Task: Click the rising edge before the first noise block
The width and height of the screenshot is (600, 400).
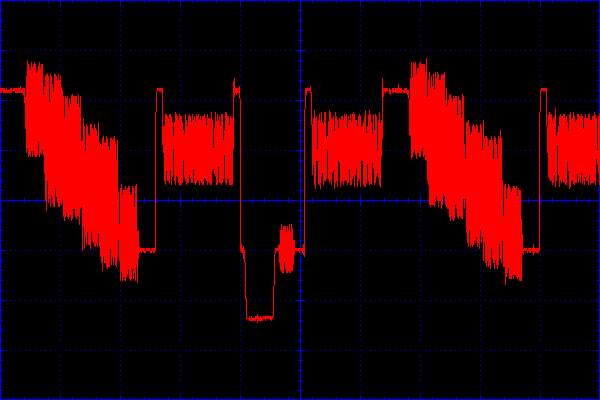Action: click(x=157, y=170)
